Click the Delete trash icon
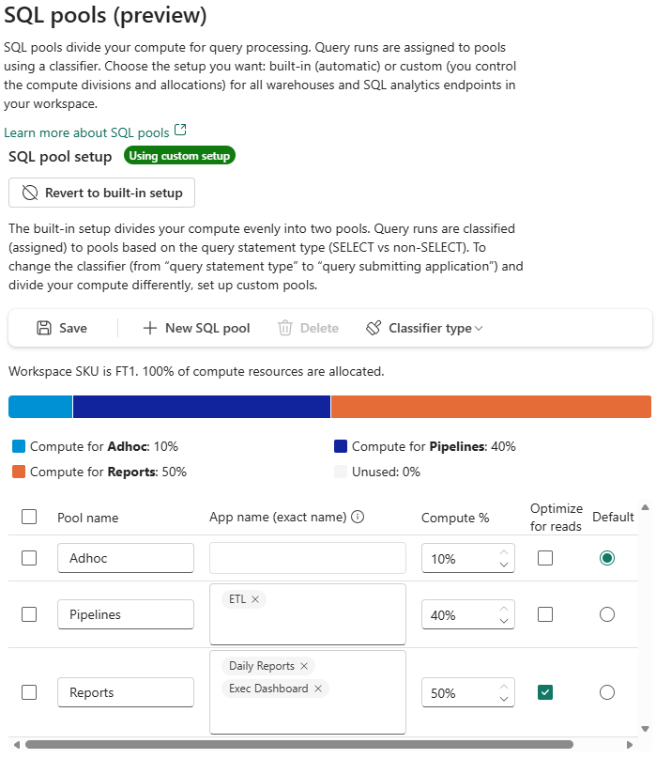 pos(285,328)
